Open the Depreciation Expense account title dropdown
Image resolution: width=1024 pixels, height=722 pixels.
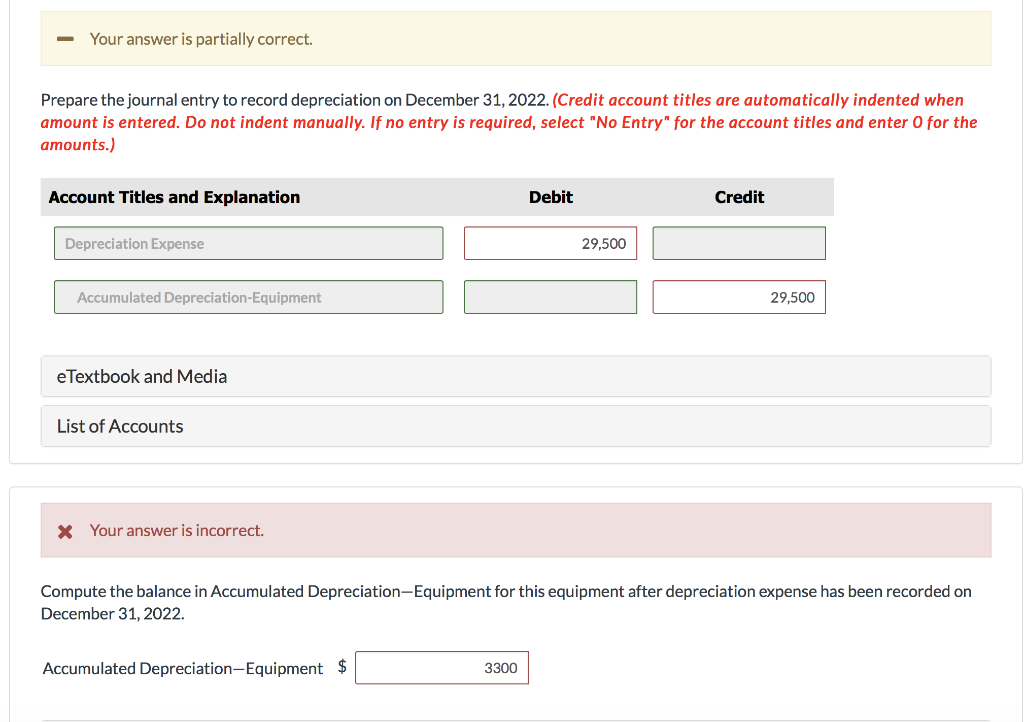248,243
